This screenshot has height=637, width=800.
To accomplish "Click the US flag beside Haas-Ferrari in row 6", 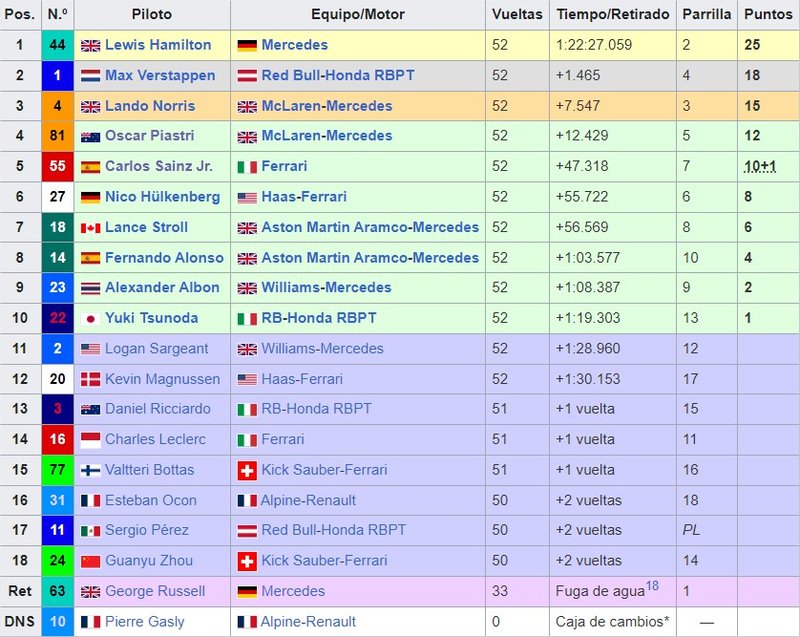I will click(x=247, y=197).
